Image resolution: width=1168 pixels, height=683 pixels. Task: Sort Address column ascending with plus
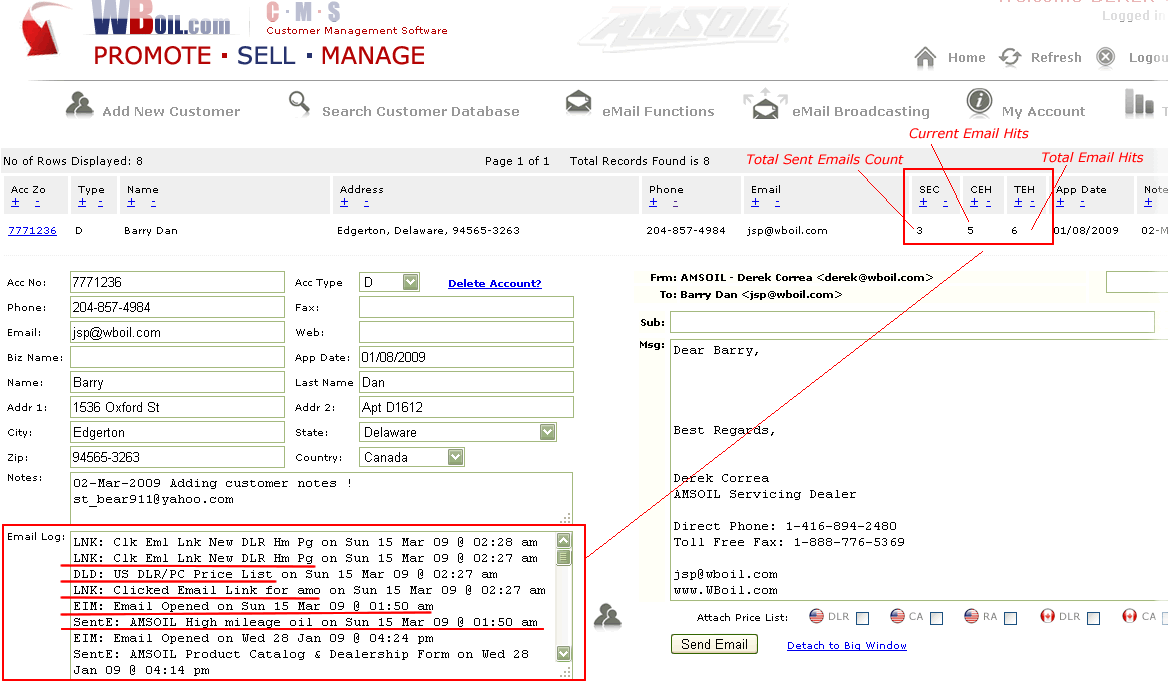(x=344, y=203)
